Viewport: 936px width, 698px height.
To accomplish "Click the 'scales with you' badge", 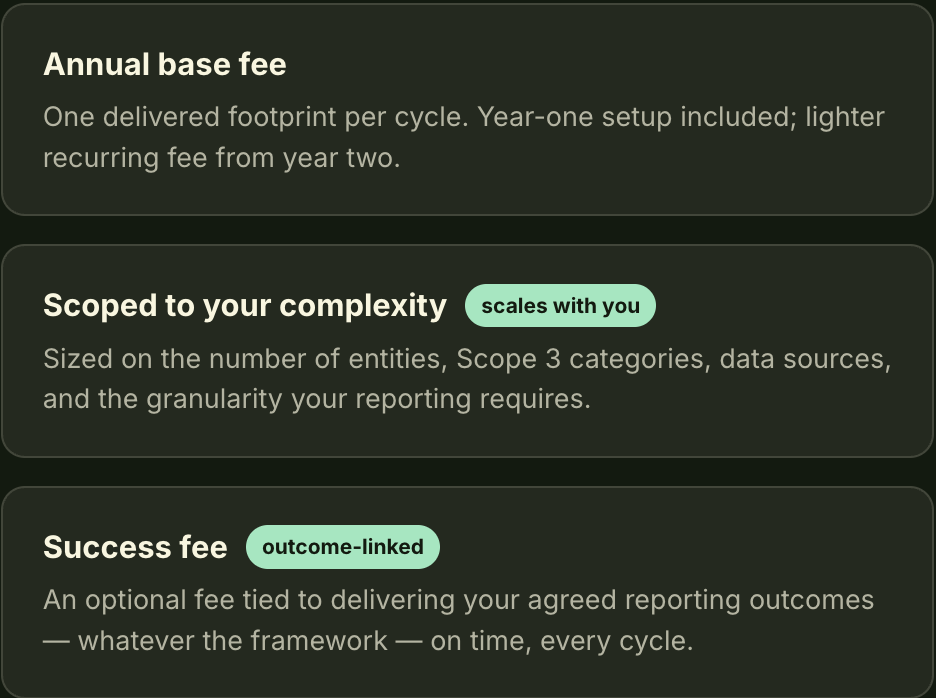I will point(560,306).
